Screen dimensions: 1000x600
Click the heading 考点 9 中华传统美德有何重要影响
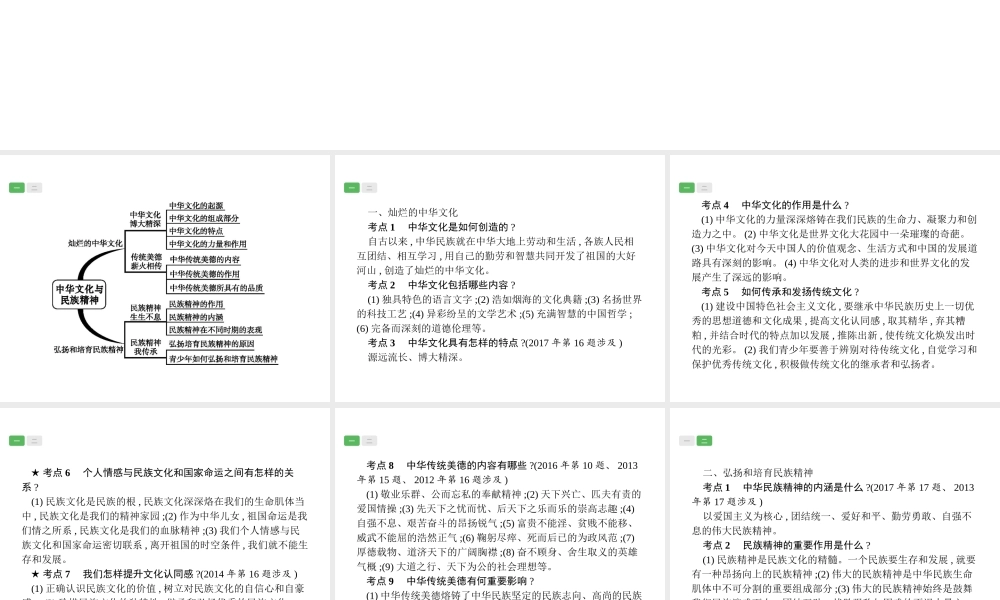(x=451, y=582)
